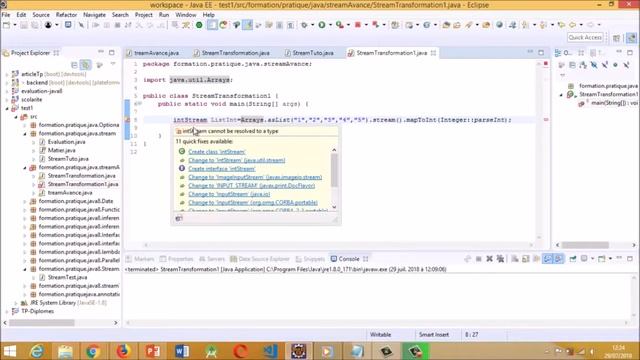This screenshot has width=640, height=360.
Task: Apply quick fix Change to 'InputStream' (java.io)
Action: 229,194
